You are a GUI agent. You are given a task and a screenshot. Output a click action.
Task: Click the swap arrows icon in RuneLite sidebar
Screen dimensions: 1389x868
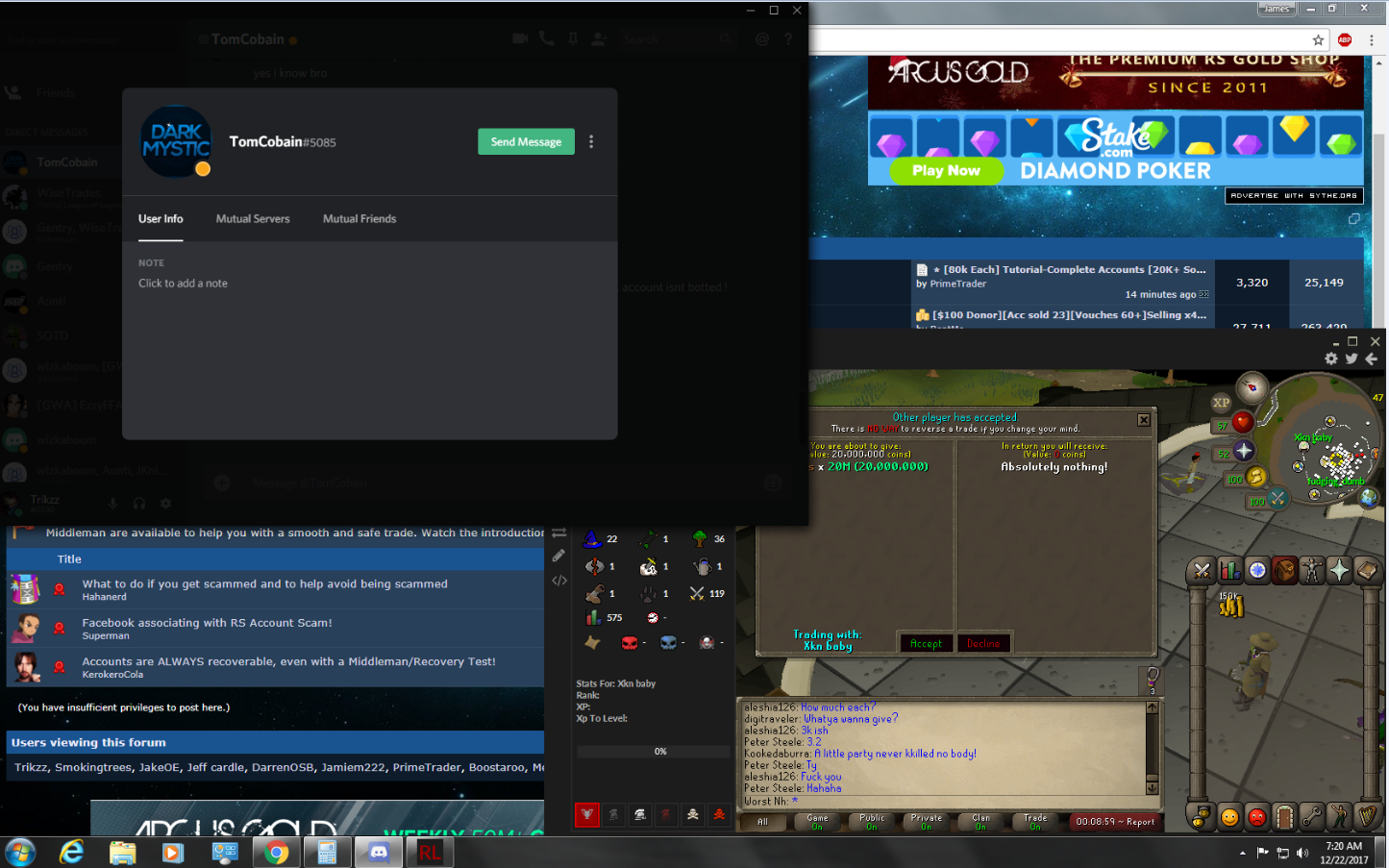[x=558, y=533]
